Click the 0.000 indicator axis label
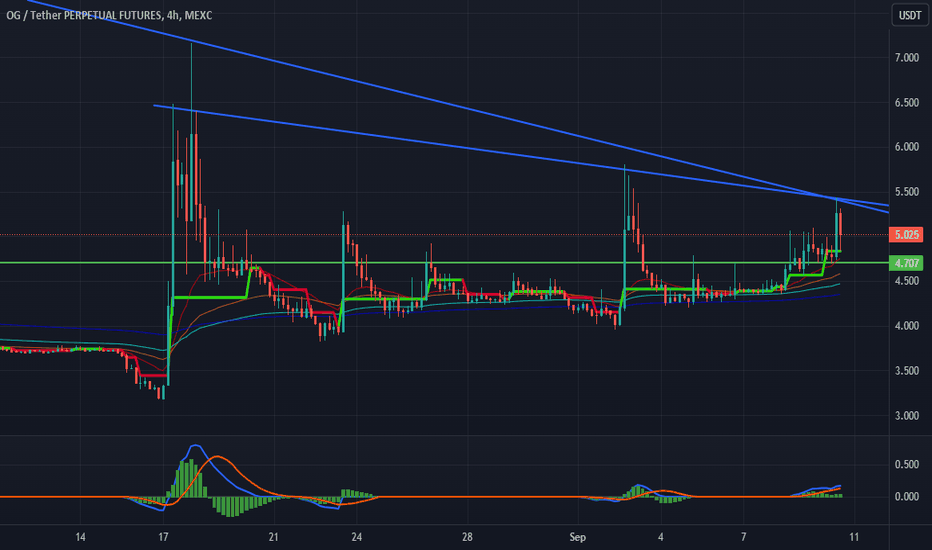This screenshot has width=932, height=550. click(x=906, y=496)
